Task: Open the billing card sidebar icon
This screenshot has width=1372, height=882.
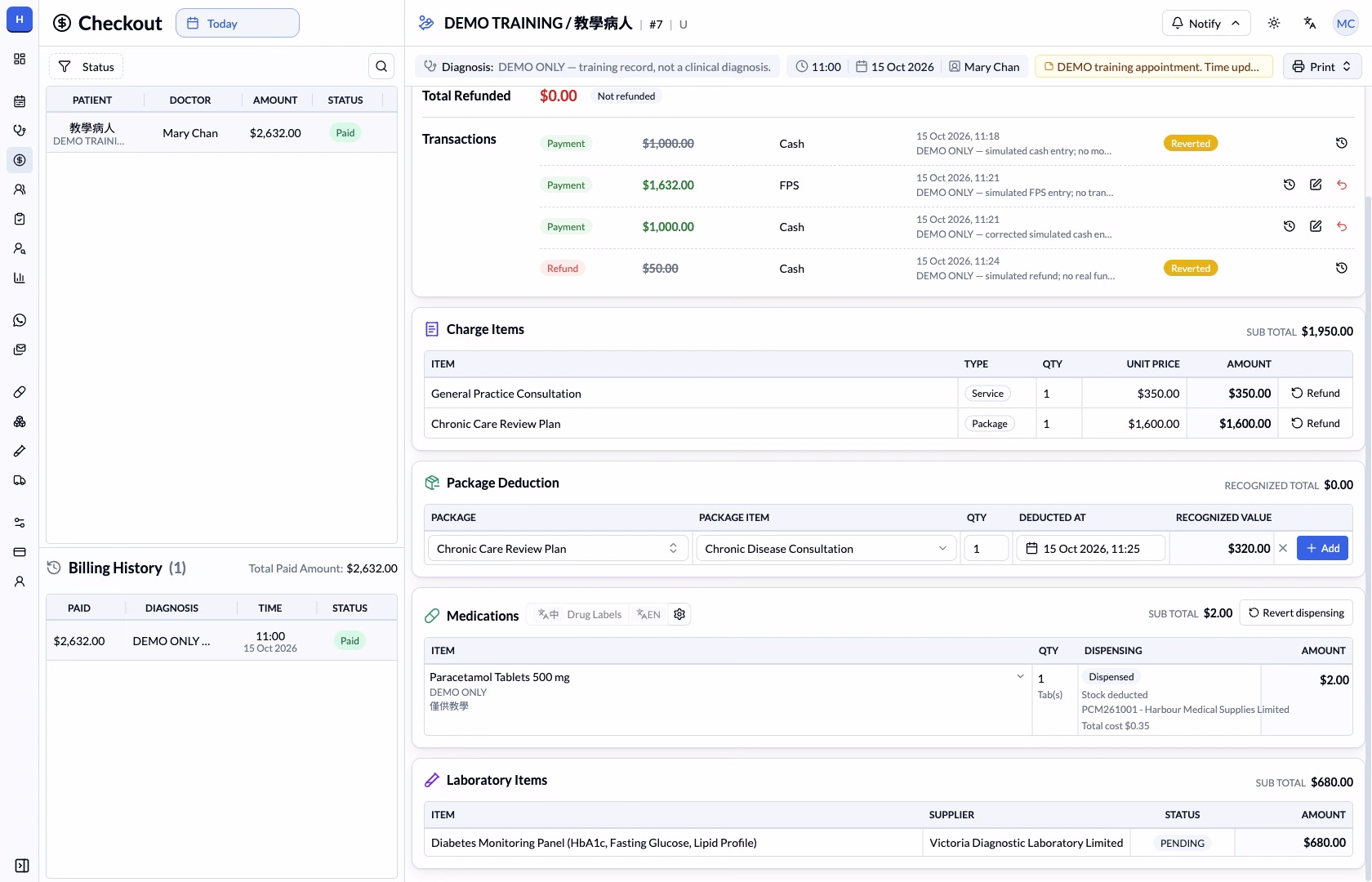Action: (20, 552)
